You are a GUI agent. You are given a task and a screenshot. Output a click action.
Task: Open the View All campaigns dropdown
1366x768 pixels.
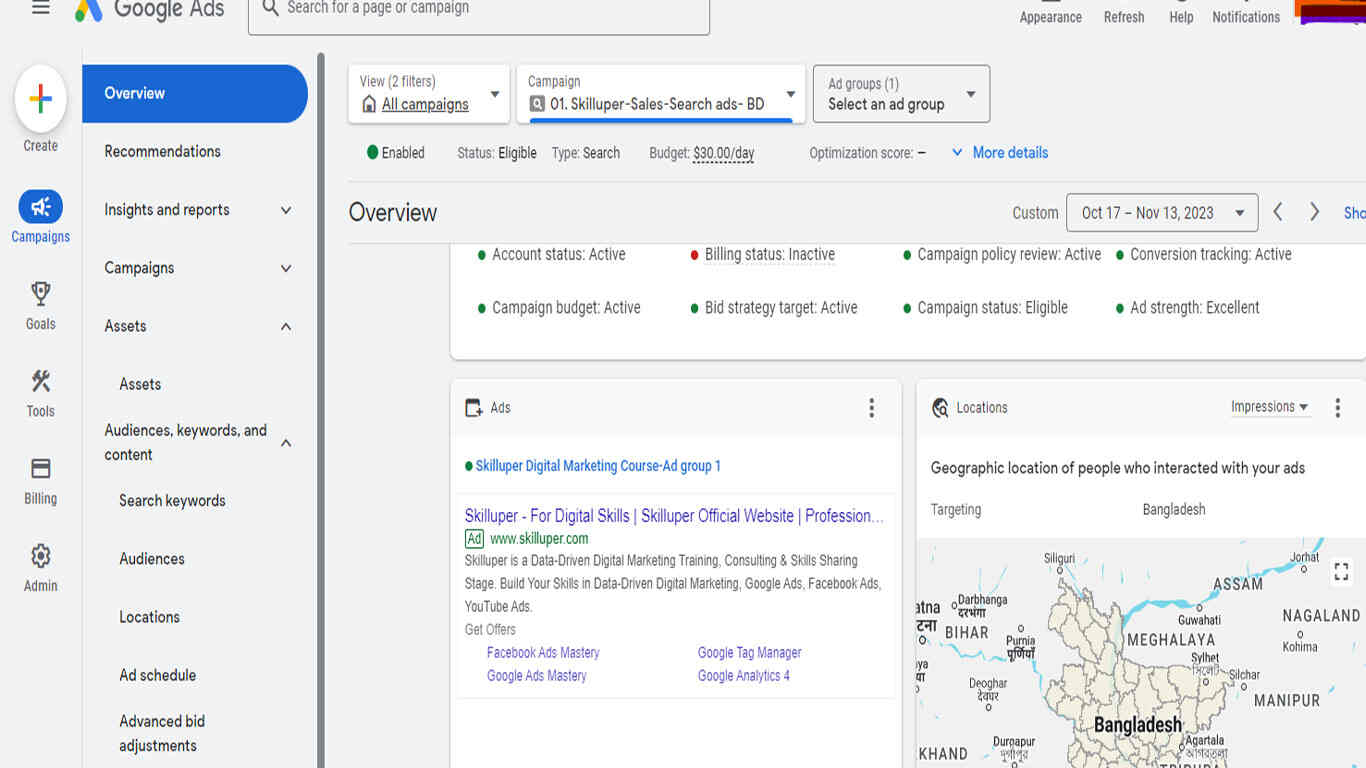(429, 94)
